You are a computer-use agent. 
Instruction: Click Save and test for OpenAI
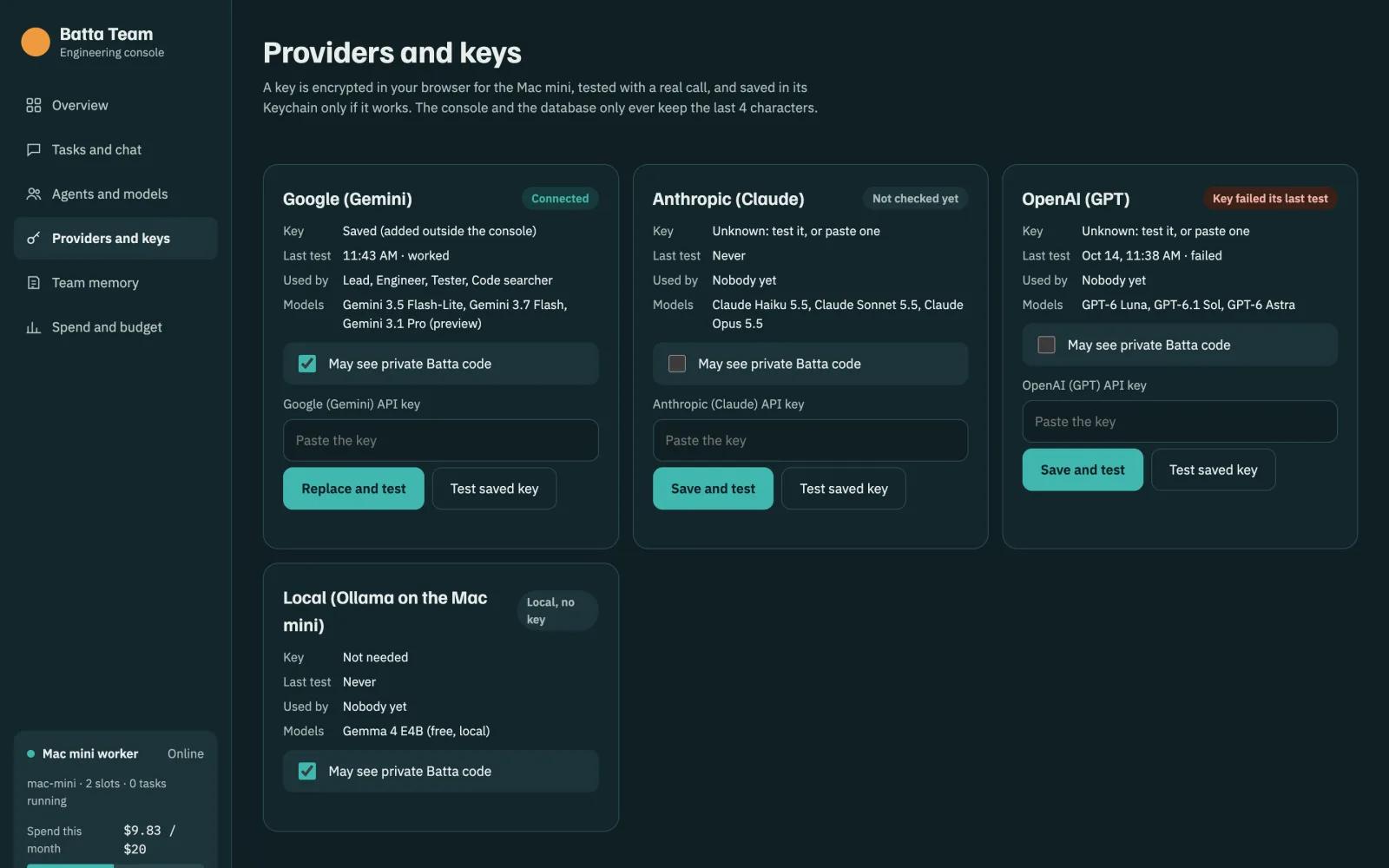[1083, 470]
